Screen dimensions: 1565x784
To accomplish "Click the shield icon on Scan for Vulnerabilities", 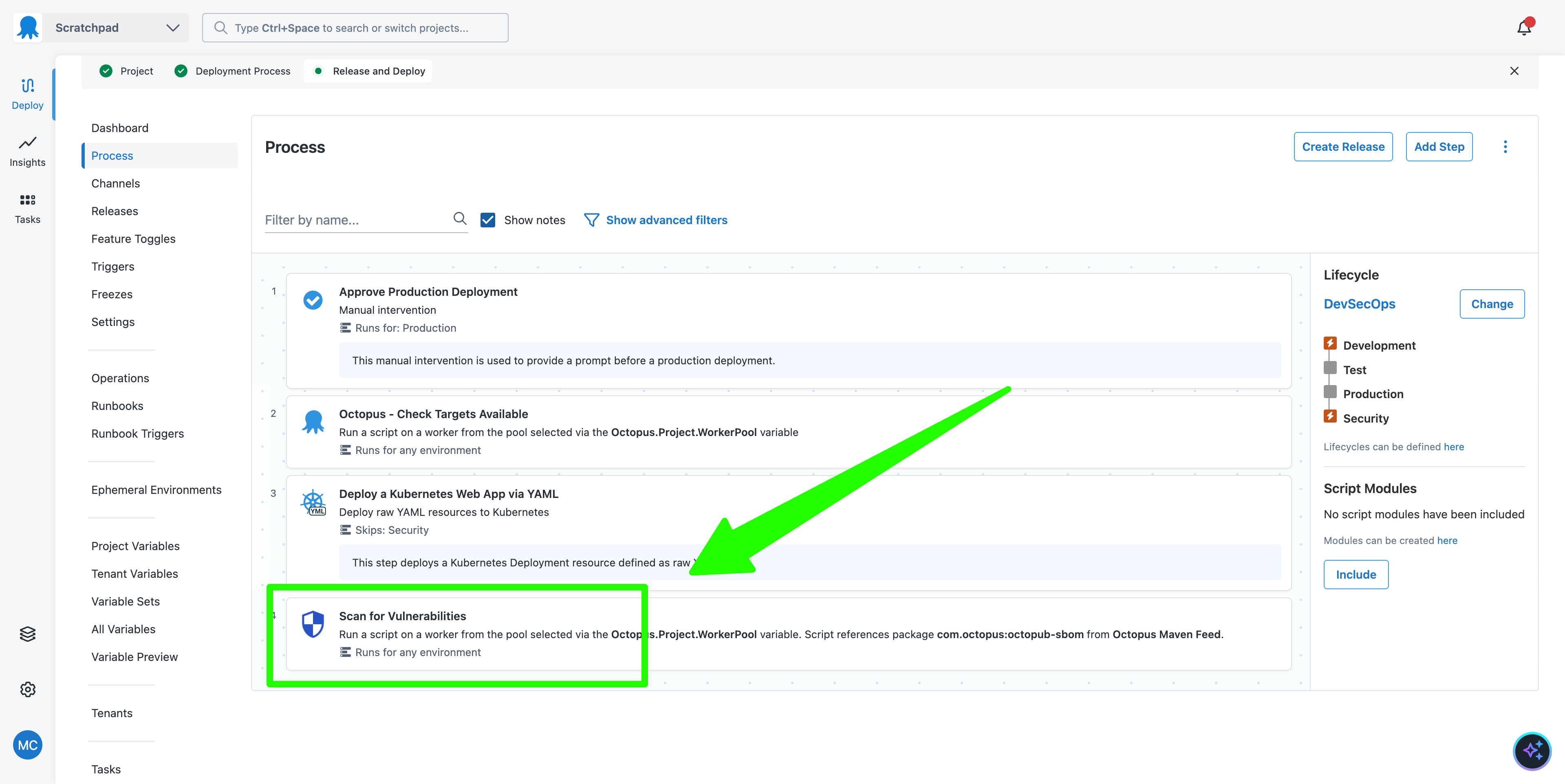I will (x=313, y=623).
